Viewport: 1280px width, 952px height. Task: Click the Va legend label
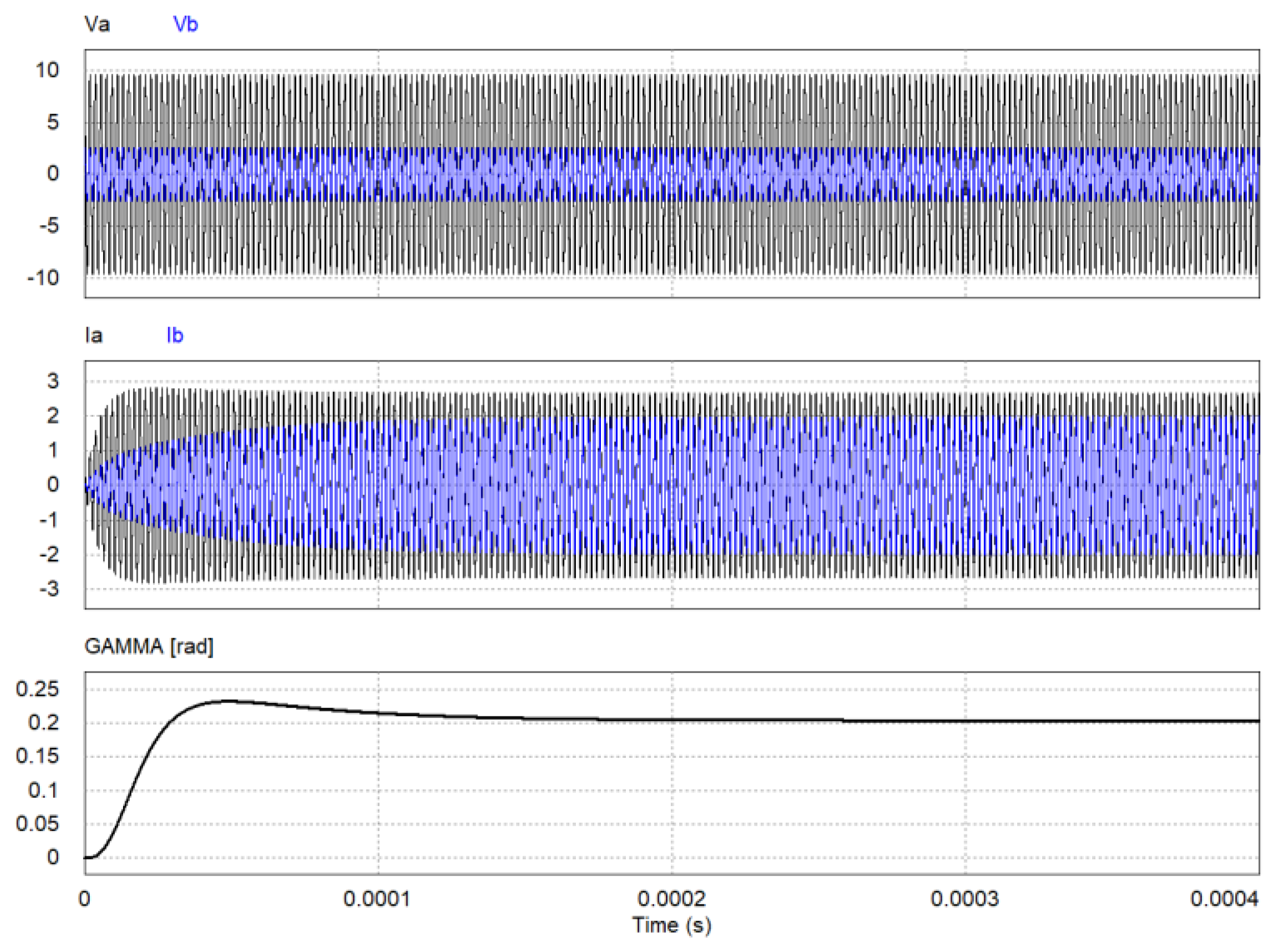(97, 24)
